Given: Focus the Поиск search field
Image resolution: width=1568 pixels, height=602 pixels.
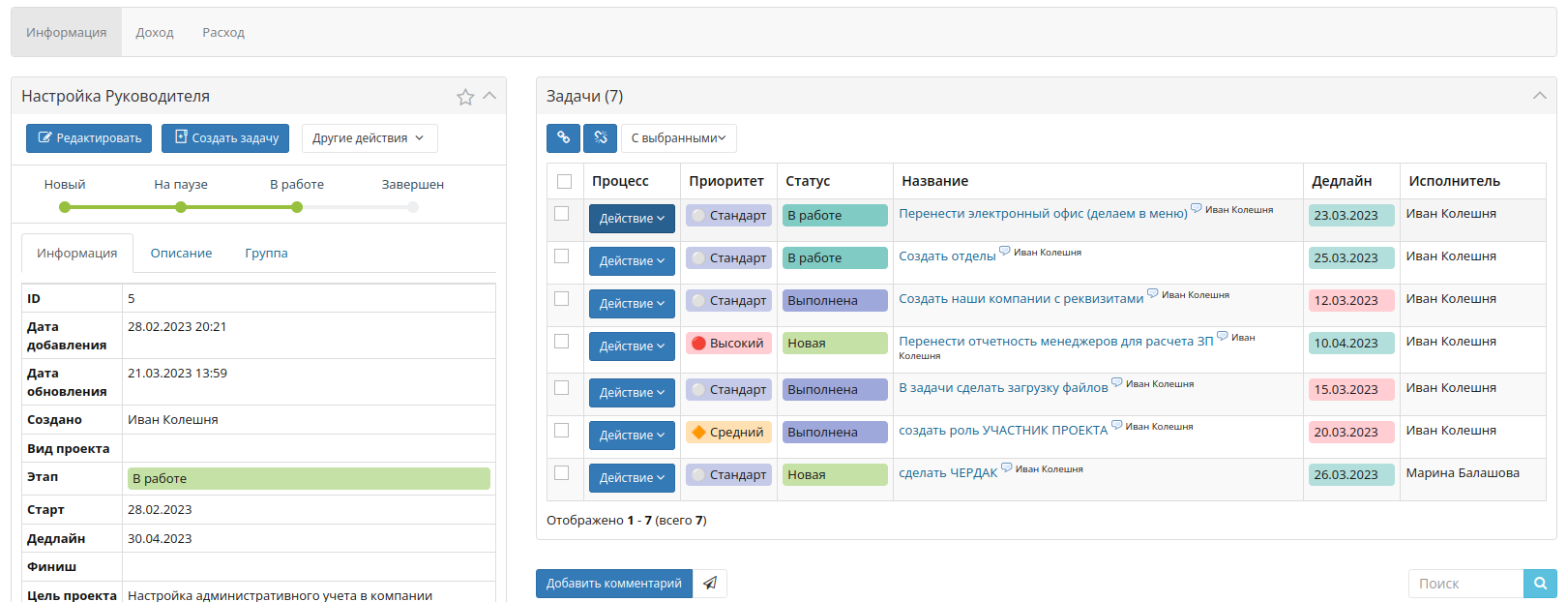Looking at the screenshot, I should click(1465, 584).
